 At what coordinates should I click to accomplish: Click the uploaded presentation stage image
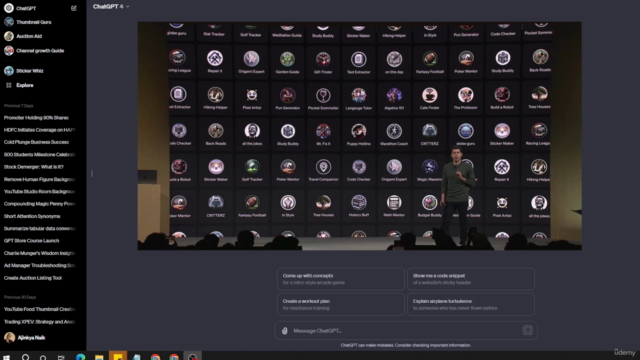tap(359, 136)
